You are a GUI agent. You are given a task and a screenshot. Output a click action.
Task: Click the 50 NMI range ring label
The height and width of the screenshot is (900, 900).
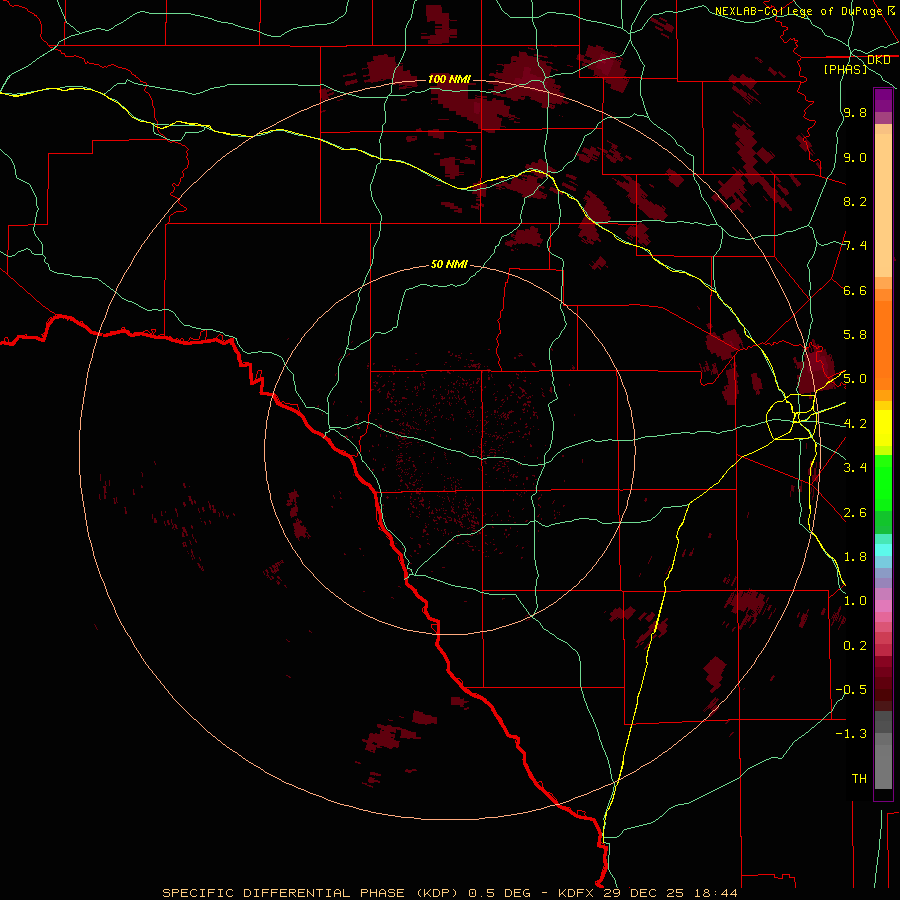click(449, 265)
